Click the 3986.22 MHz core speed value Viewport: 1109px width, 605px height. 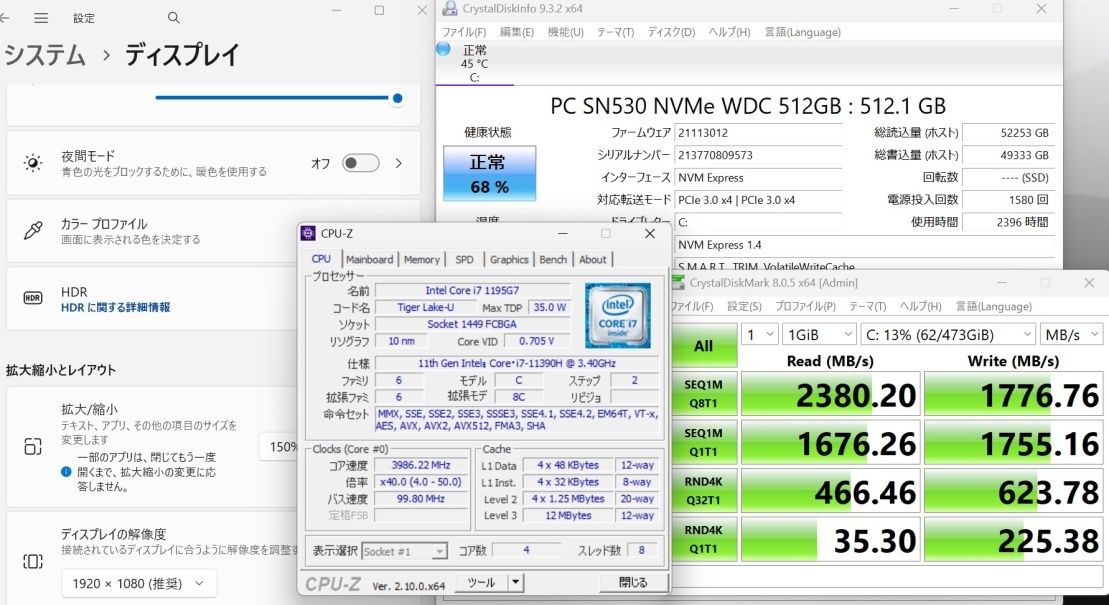point(421,466)
